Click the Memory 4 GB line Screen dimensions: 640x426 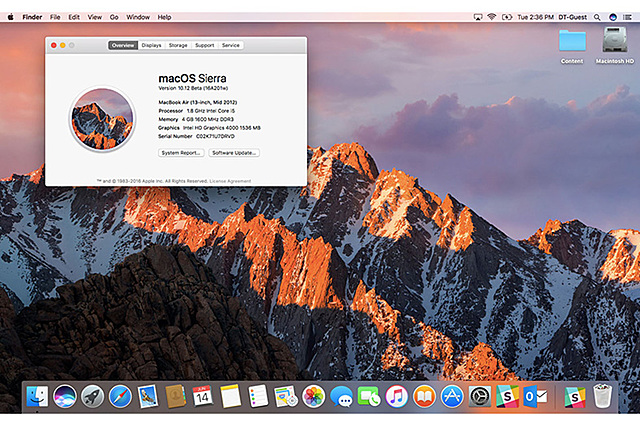(x=196, y=120)
